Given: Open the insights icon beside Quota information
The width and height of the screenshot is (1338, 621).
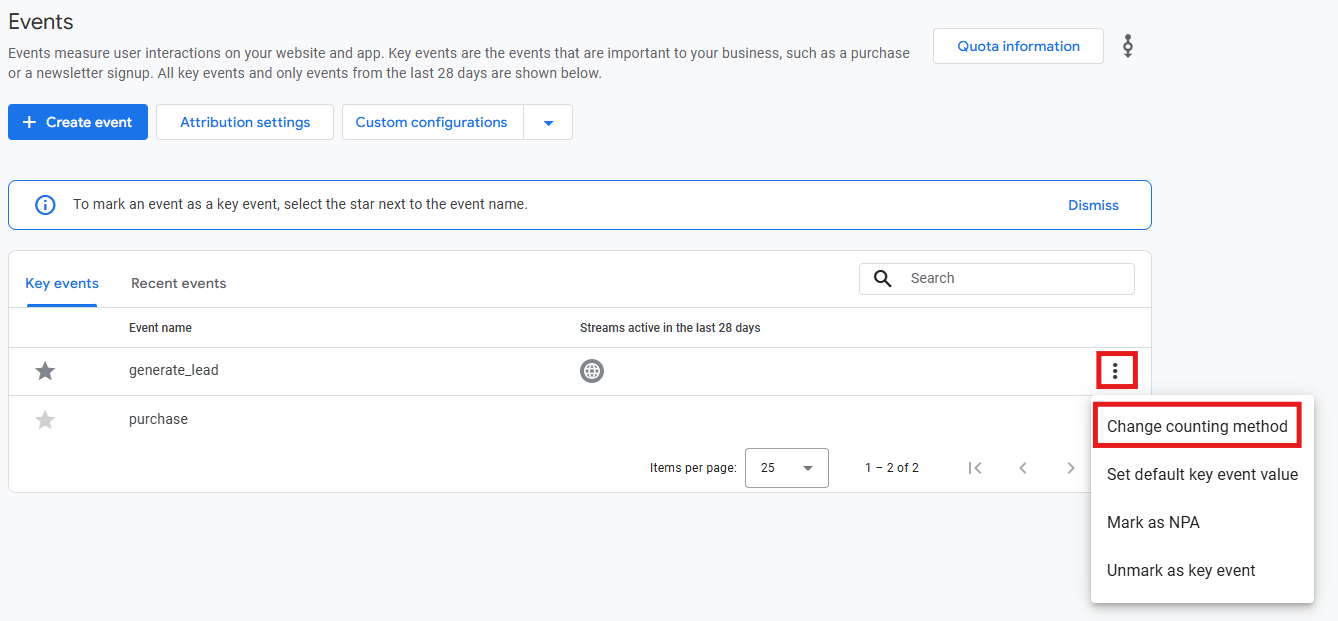Looking at the screenshot, I should pos(1128,46).
